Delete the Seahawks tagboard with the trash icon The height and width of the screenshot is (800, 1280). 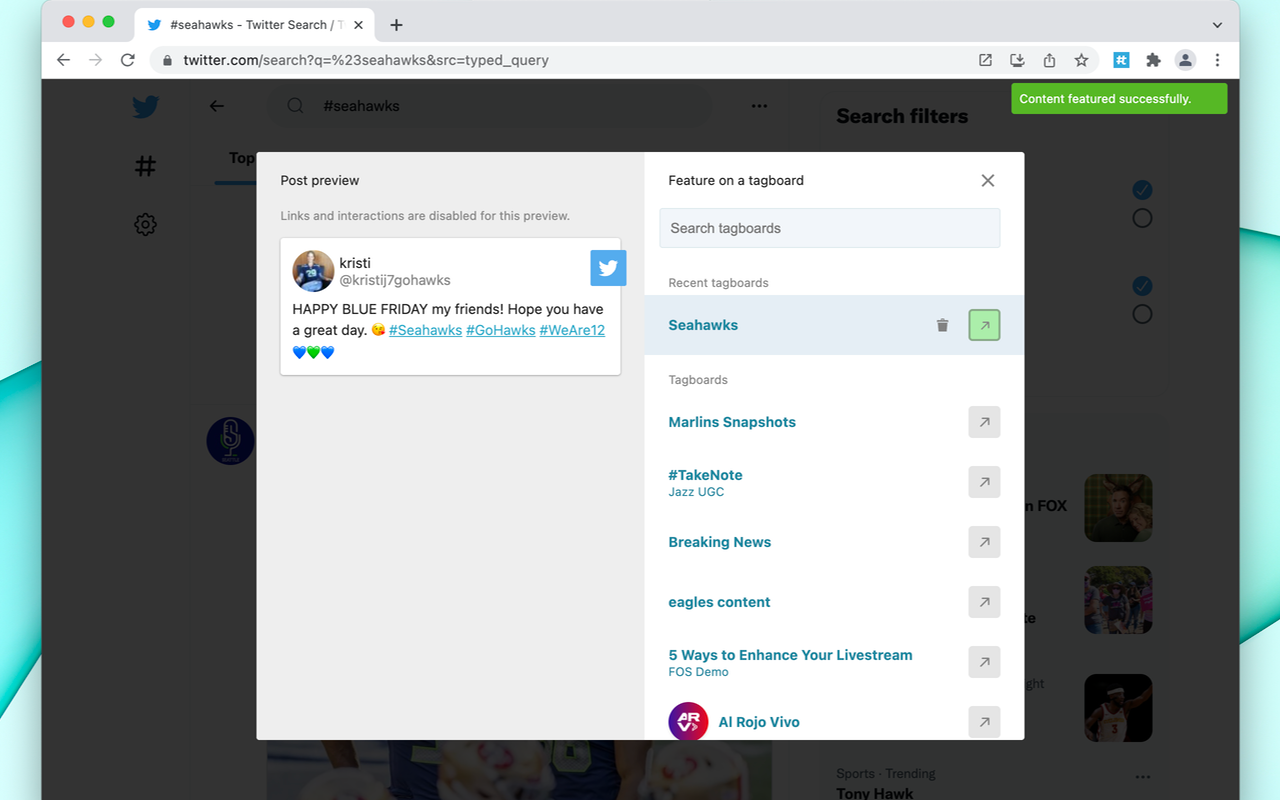[x=942, y=324]
